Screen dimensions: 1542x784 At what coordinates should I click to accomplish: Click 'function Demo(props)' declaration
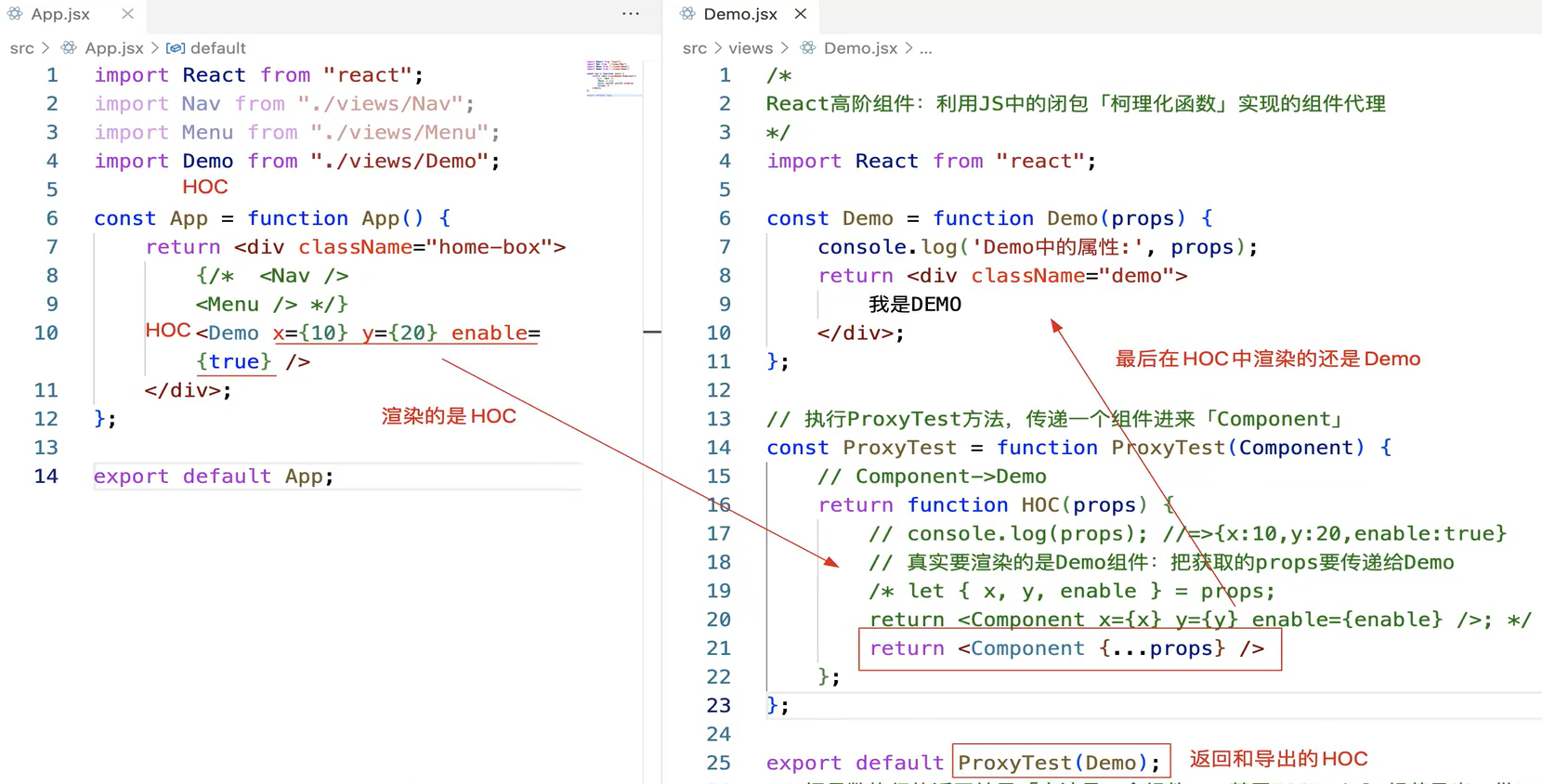(x=1059, y=218)
